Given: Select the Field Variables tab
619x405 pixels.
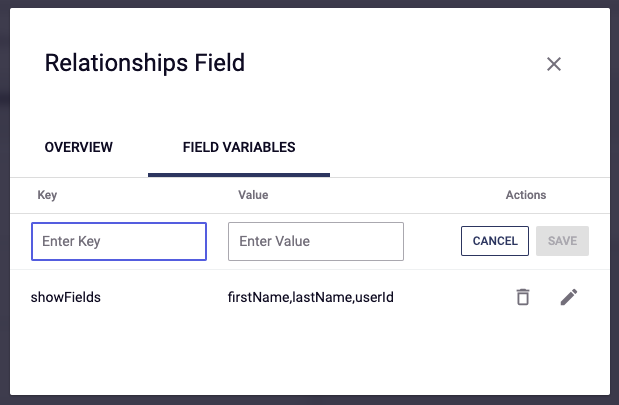Looking at the screenshot, I should tap(239, 148).
